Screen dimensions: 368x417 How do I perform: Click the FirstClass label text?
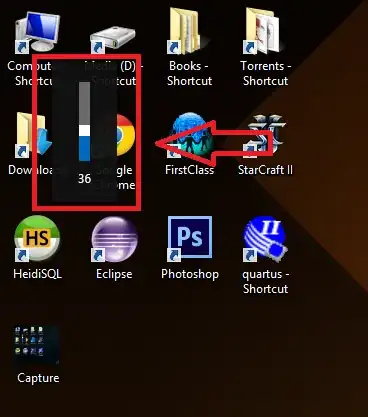click(x=189, y=170)
